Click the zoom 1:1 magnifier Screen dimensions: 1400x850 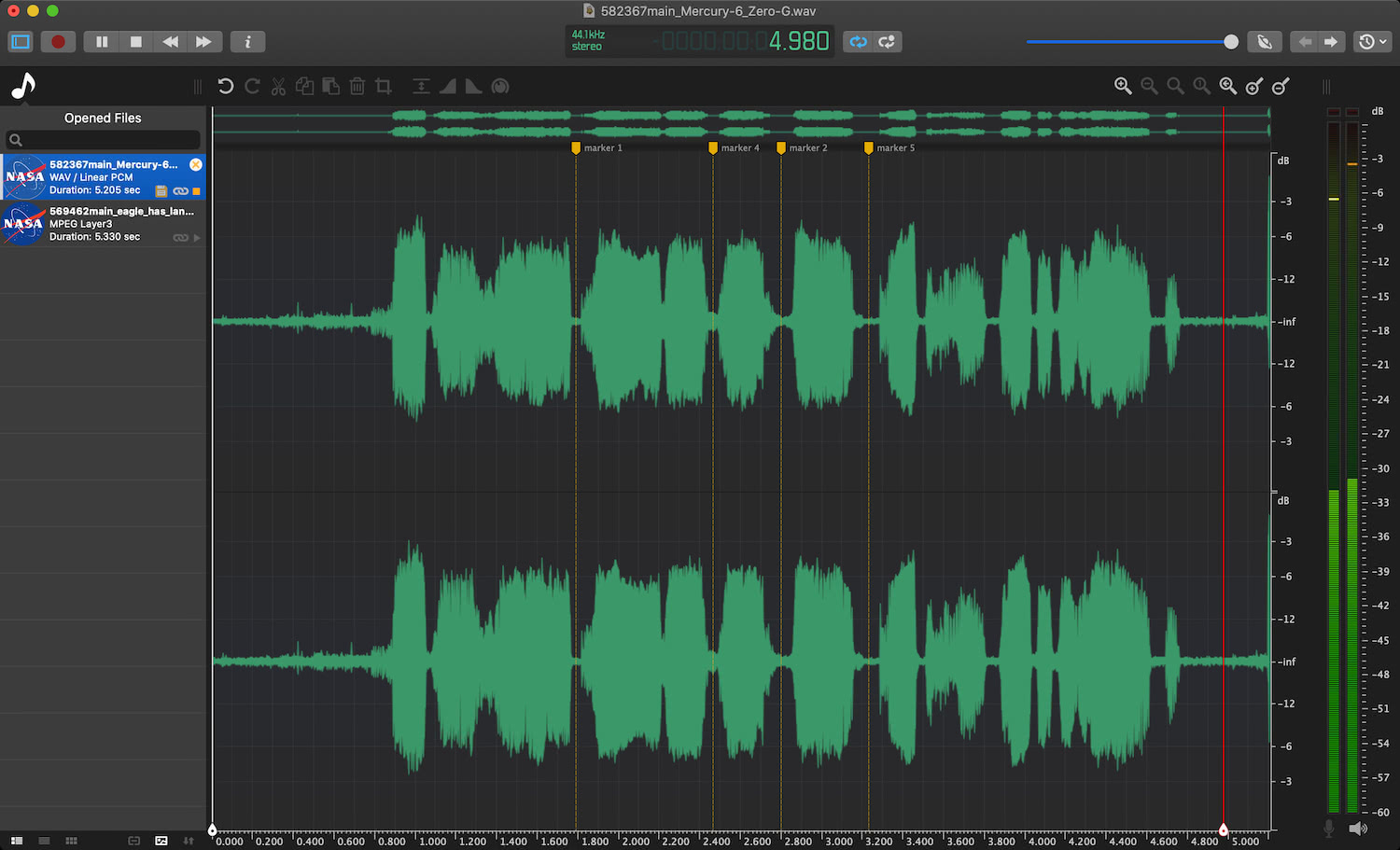click(1201, 87)
